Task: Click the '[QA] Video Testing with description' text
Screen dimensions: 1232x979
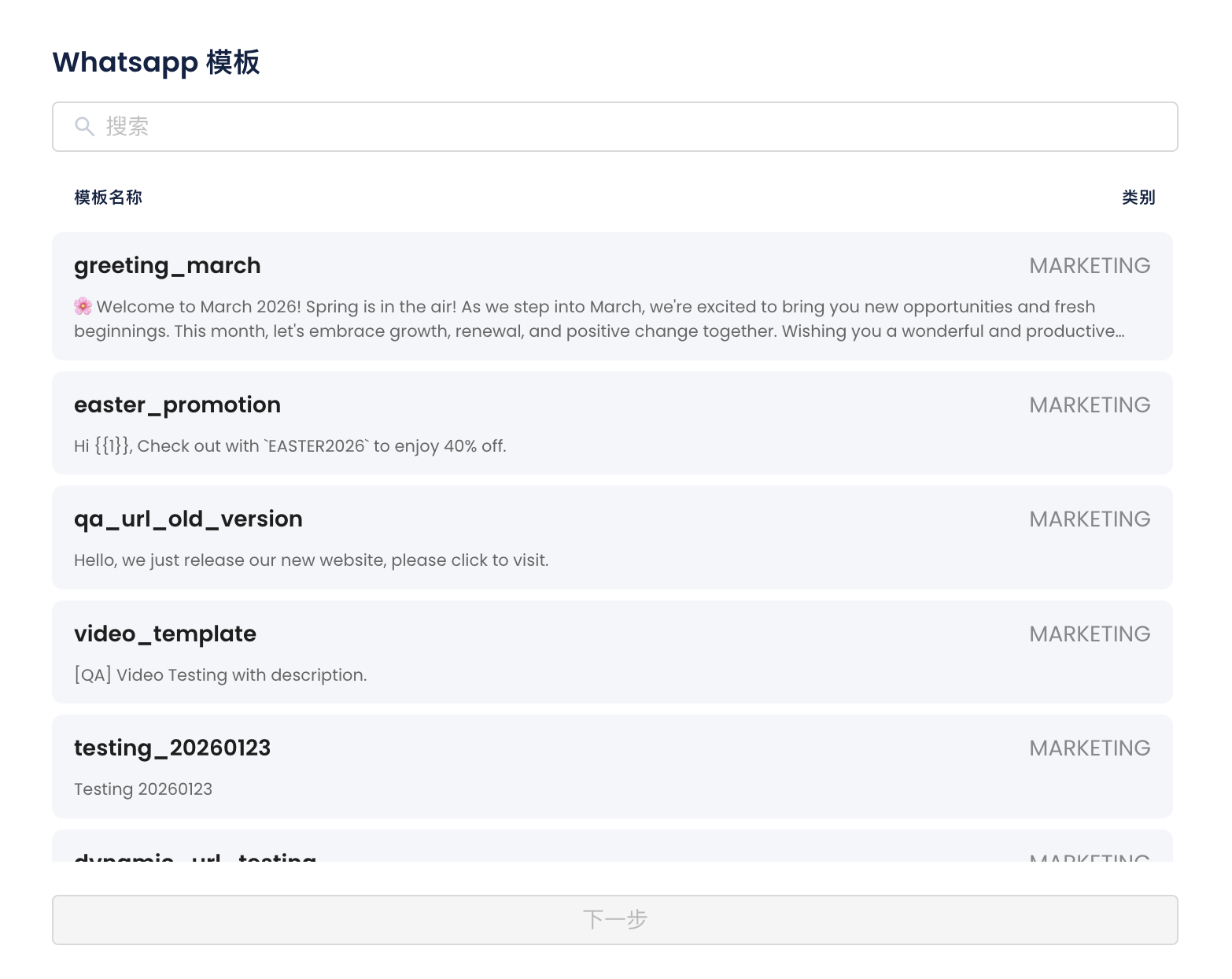Action: 220,675
